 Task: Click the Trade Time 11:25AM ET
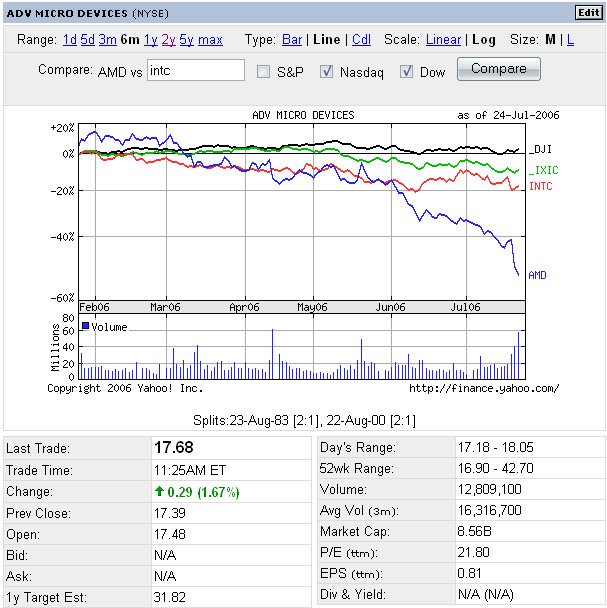coord(190,470)
